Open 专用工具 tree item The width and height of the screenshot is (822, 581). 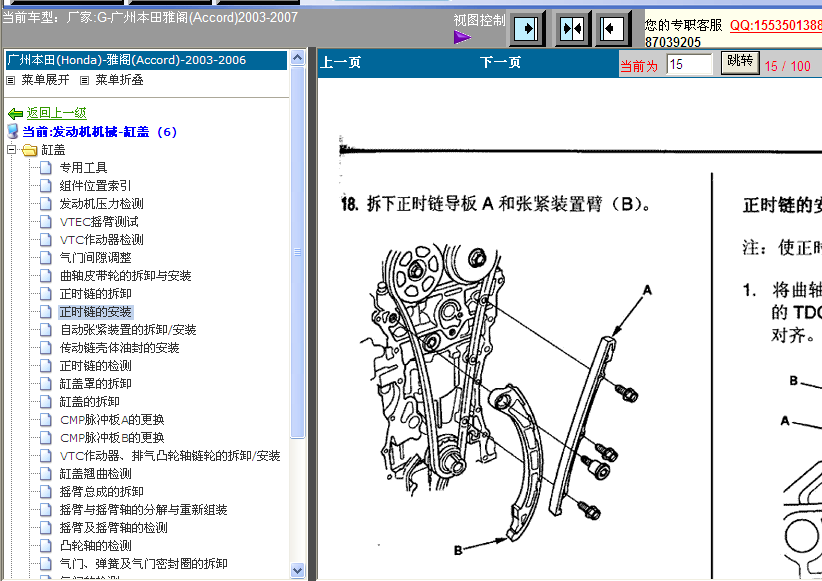(x=83, y=168)
